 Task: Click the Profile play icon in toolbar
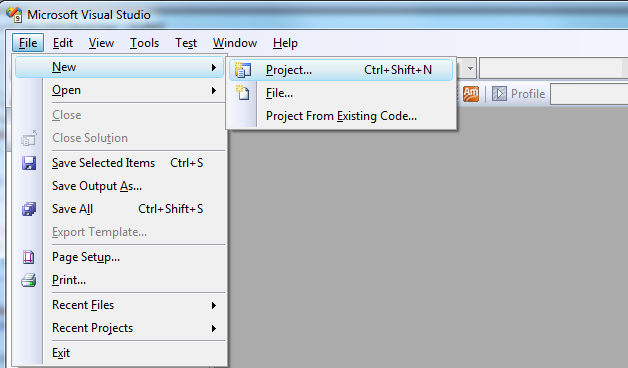(x=499, y=94)
